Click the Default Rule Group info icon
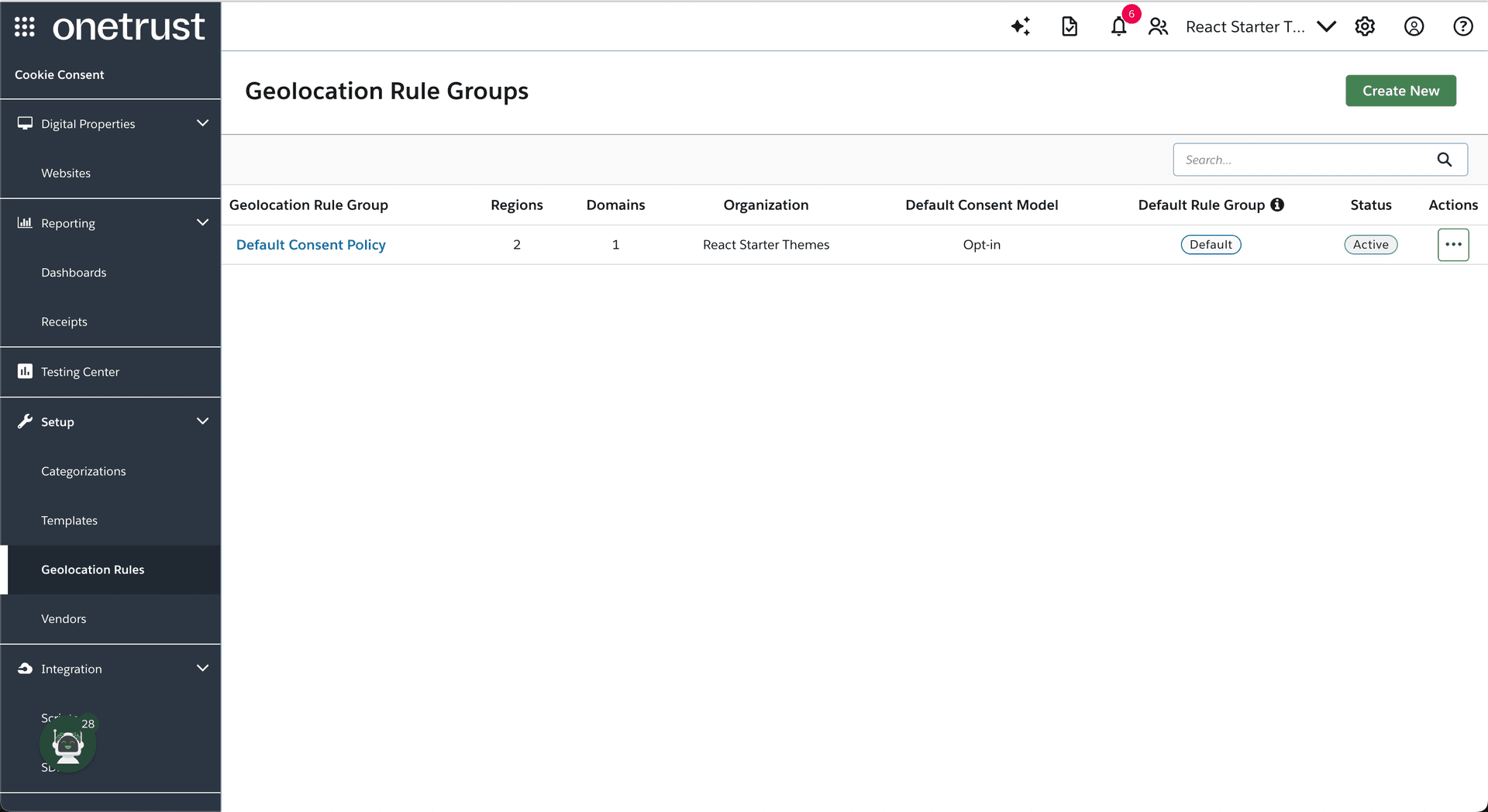This screenshot has width=1488, height=812. click(1277, 205)
